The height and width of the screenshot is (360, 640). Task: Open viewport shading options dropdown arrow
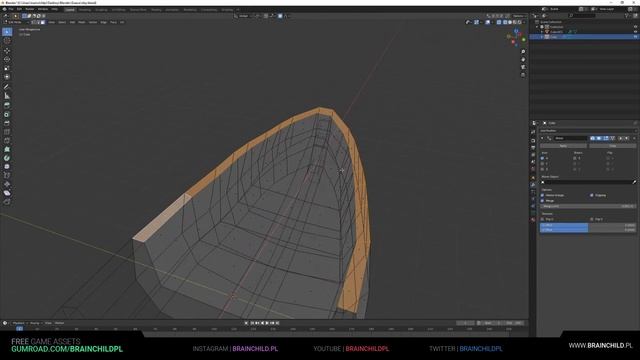pyautogui.click(x=524, y=22)
